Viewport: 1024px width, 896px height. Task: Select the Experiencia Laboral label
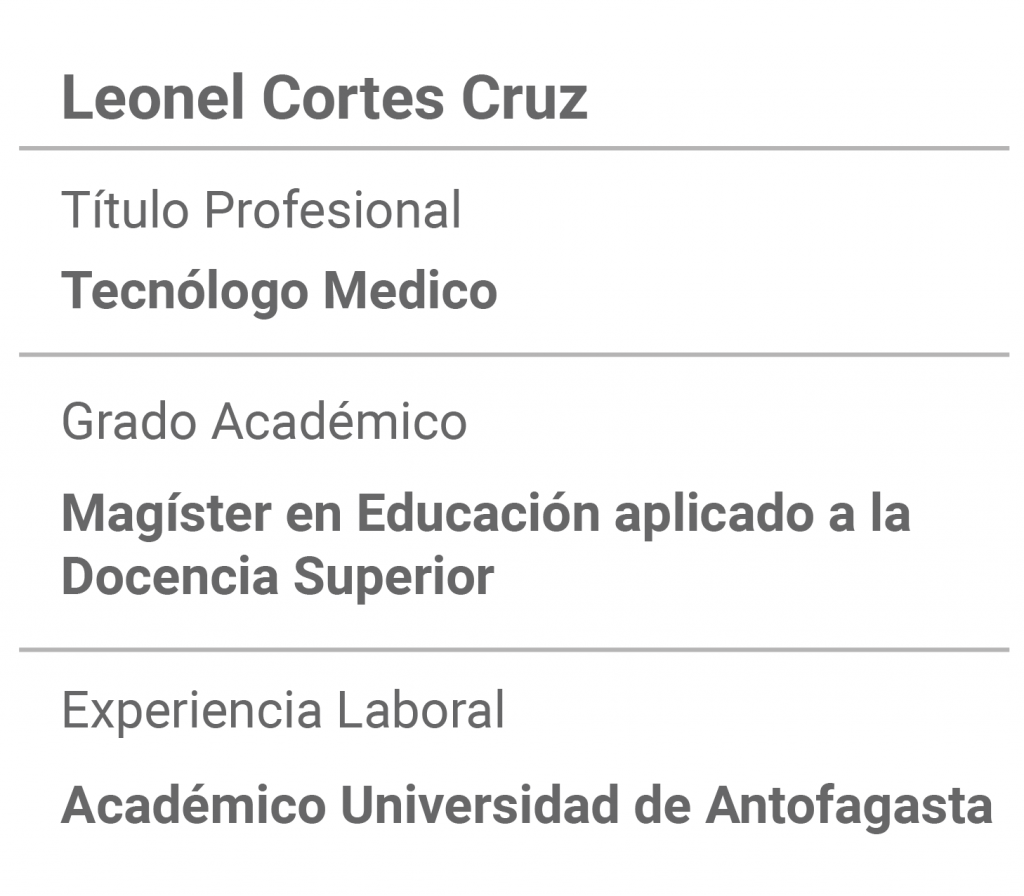click(x=283, y=711)
